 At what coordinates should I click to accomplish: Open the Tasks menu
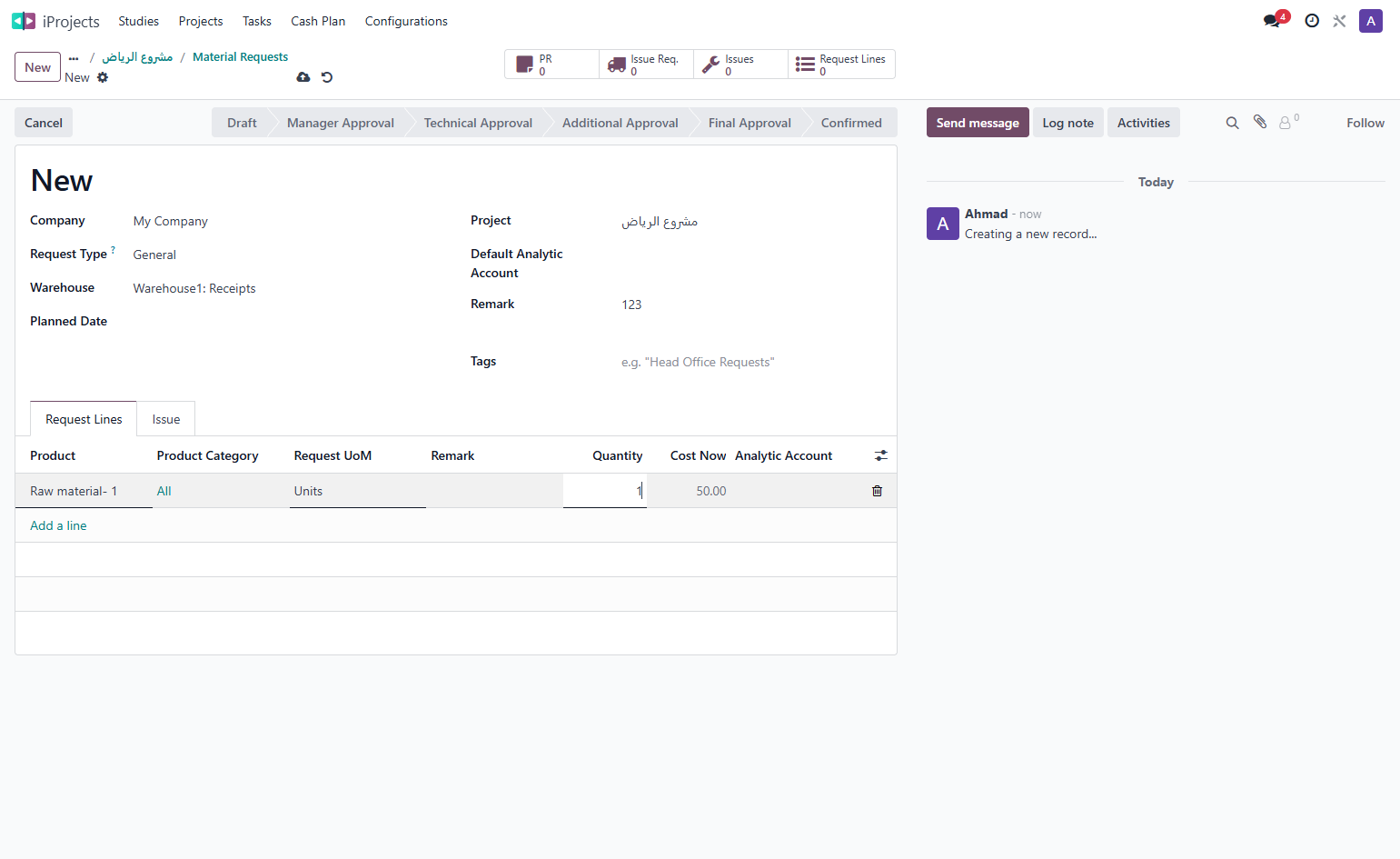[257, 21]
